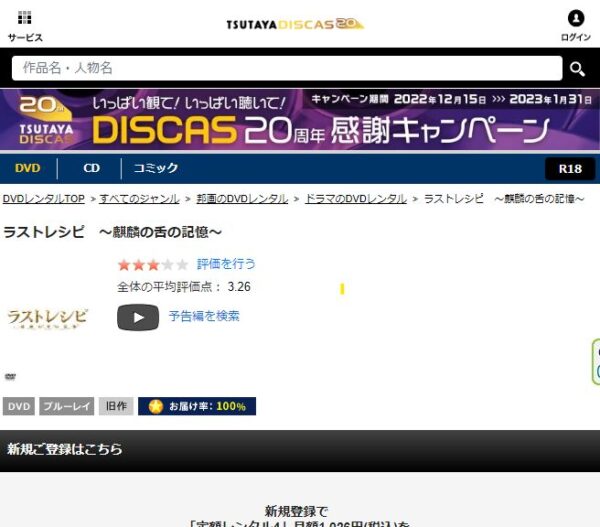
Task: Click the small DVD disc icon
Action: (x=10, y=376)
